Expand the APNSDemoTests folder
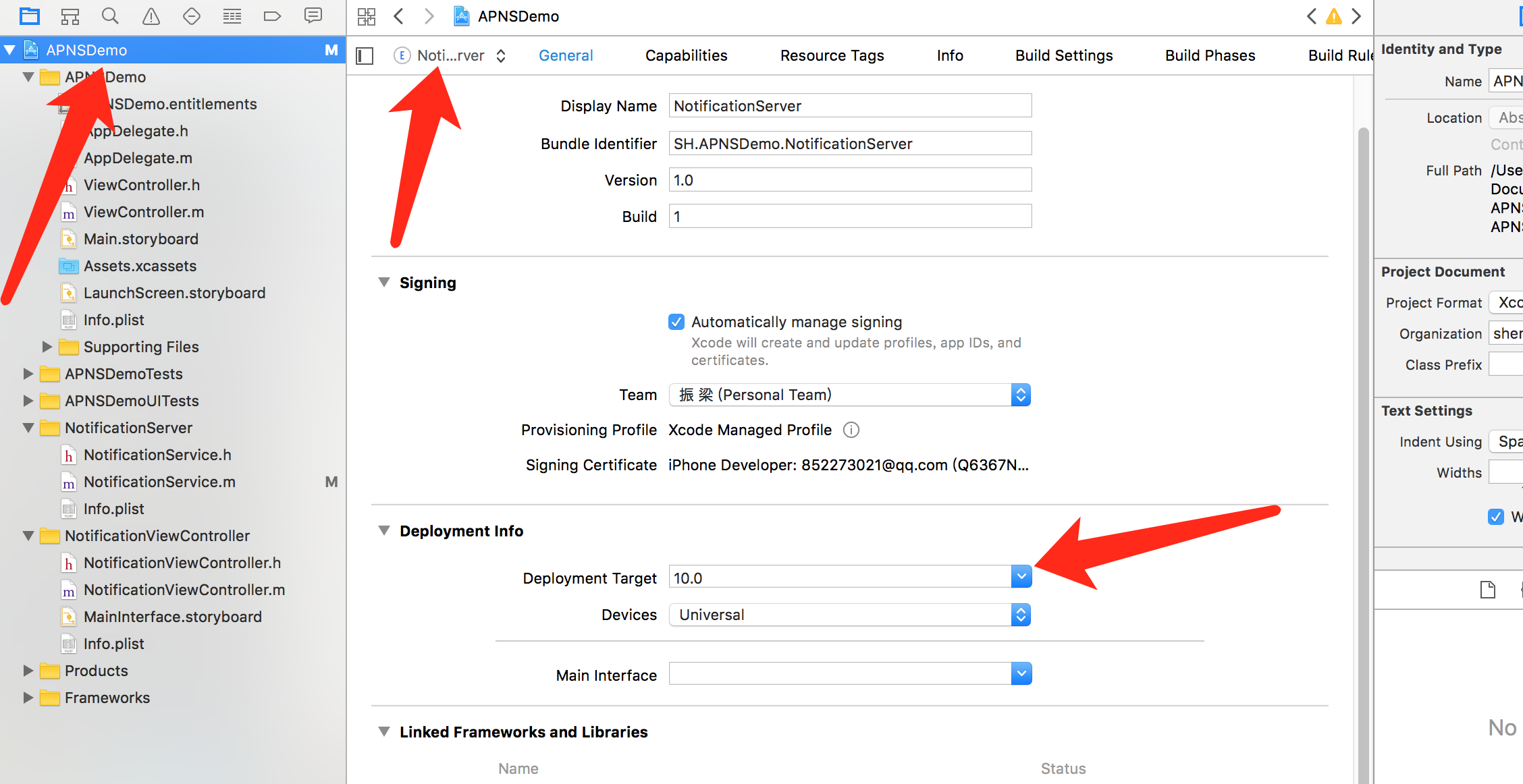The width and height of the screenshot is (1523, 784). [x=28, y=374]
